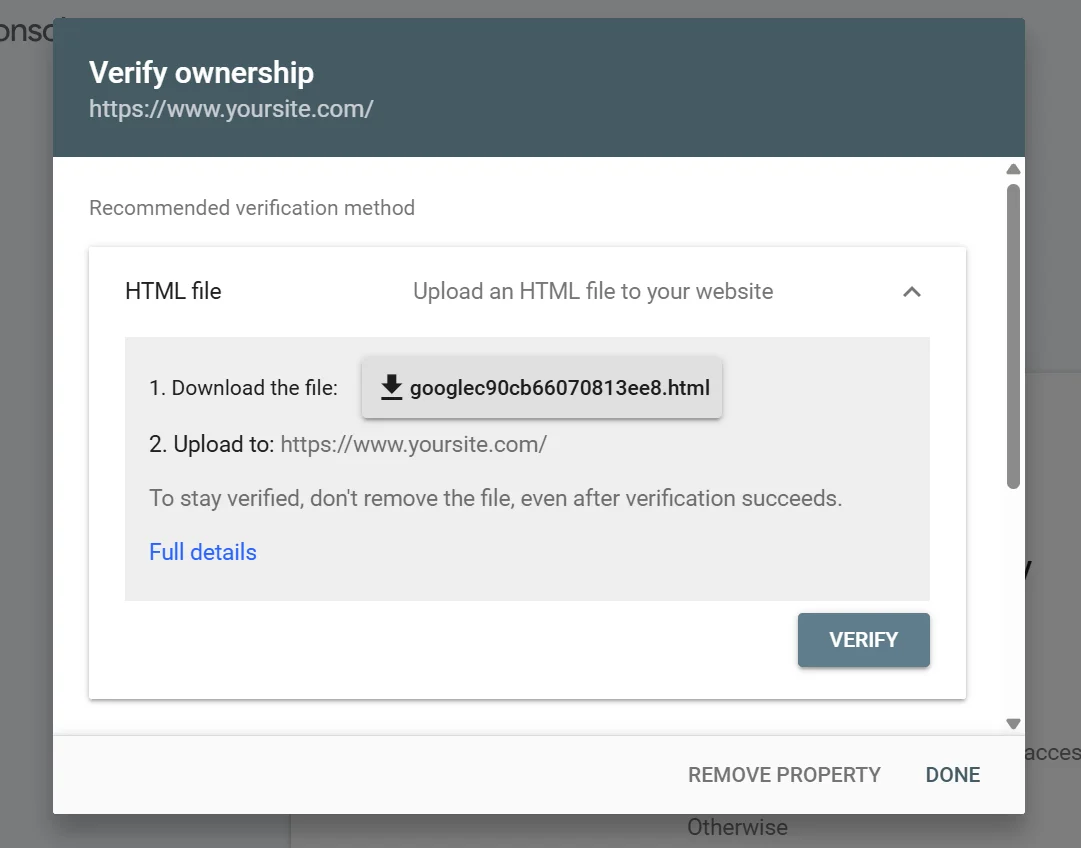
Task: Click the Verify ownership heading
Action: coord(201,73)
